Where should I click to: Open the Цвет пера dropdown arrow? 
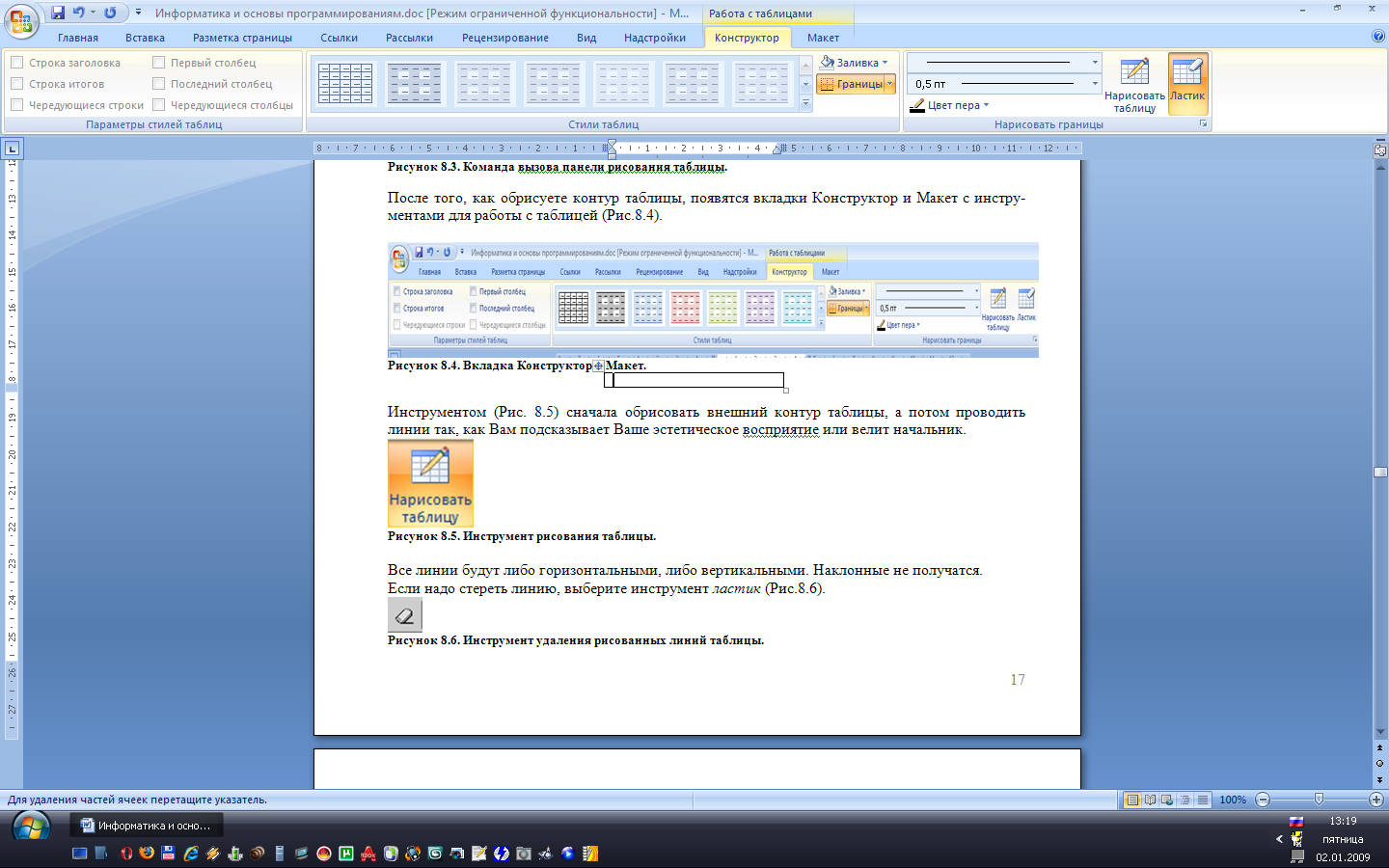coord(986,105)
